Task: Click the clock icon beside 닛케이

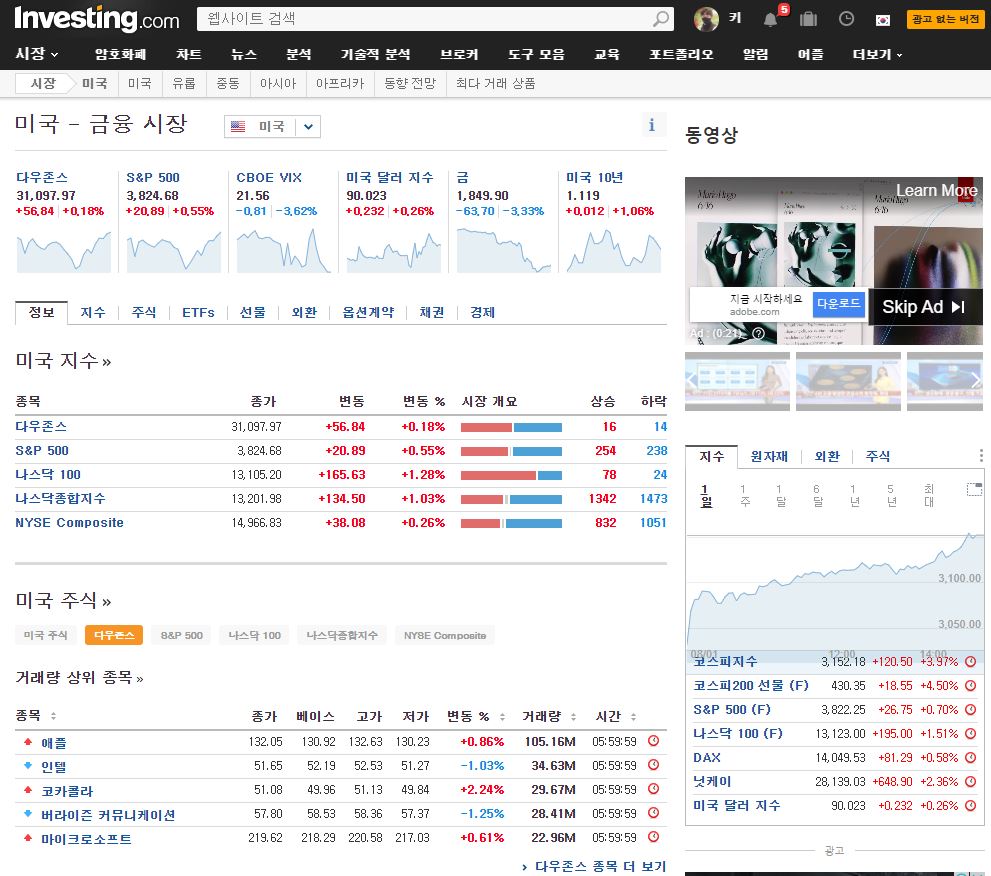Action: [x=971, y=782]
